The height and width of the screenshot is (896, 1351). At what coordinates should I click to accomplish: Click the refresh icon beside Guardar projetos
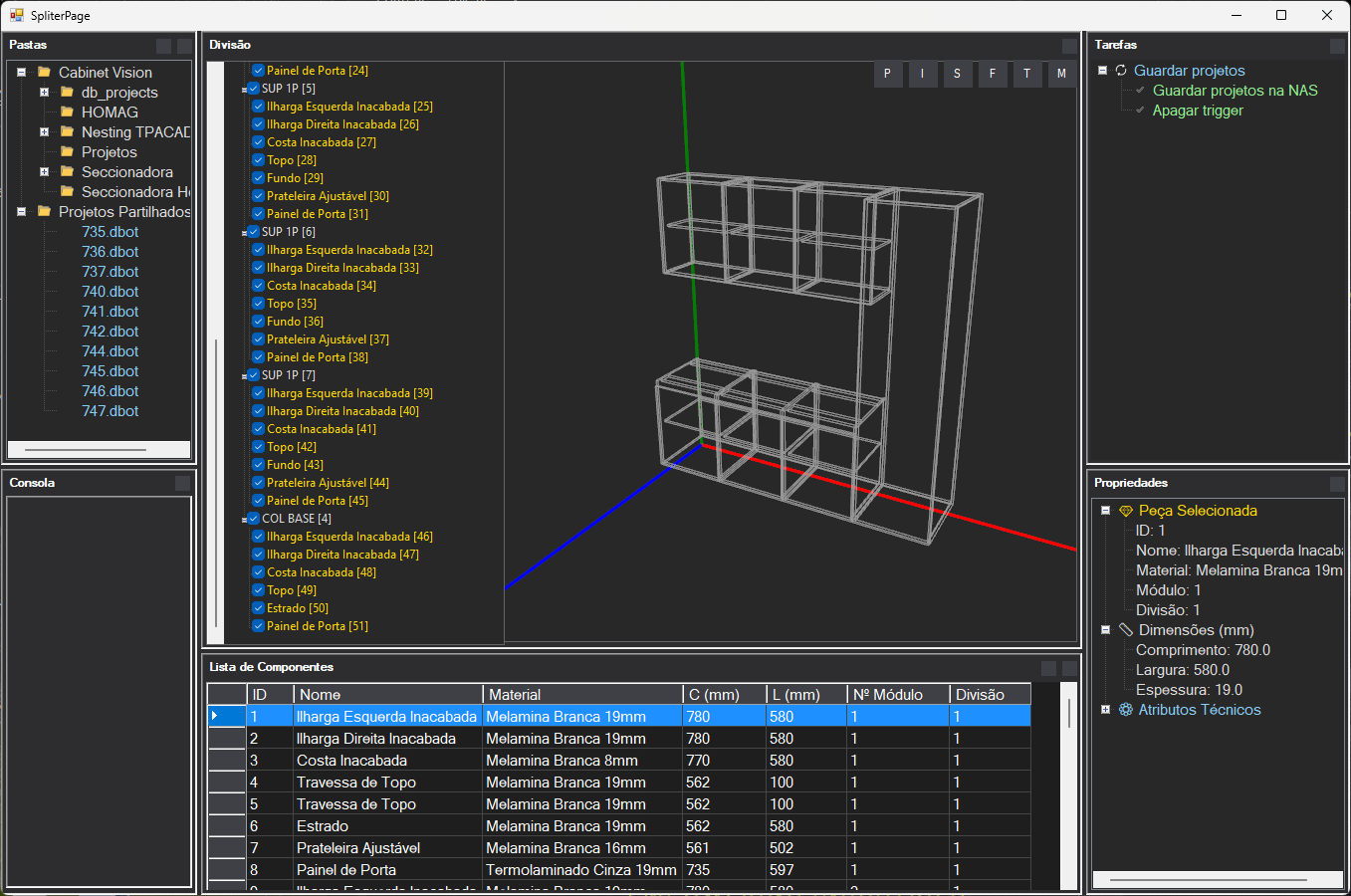point(1121,71)
